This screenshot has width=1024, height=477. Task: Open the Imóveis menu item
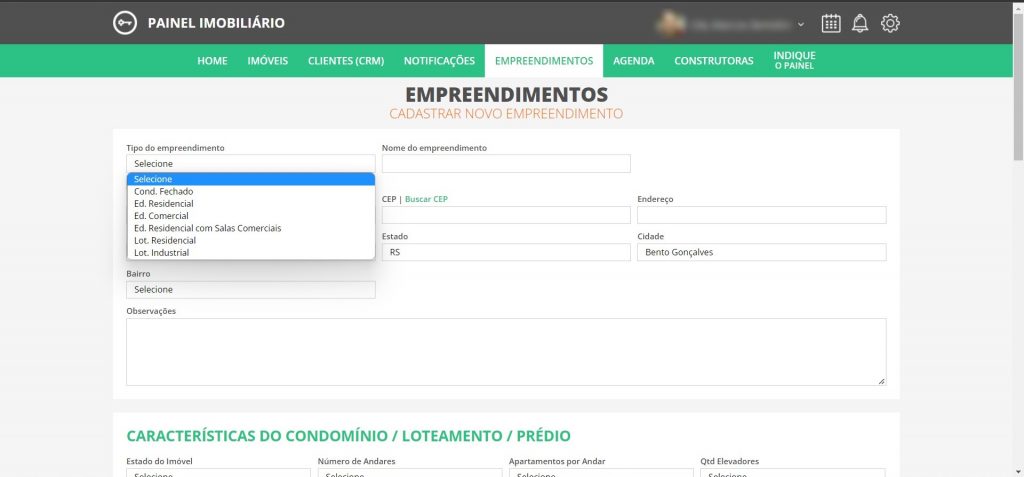(x=267, y=61)
